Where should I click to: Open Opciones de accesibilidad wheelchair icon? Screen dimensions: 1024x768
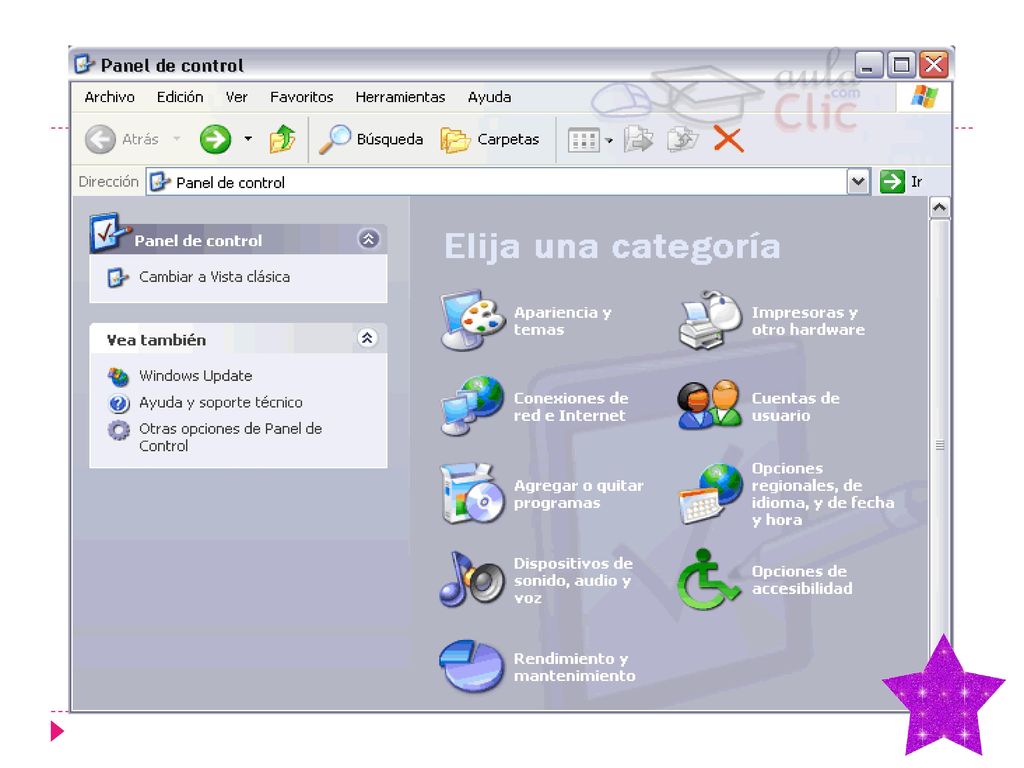point(709,579)
